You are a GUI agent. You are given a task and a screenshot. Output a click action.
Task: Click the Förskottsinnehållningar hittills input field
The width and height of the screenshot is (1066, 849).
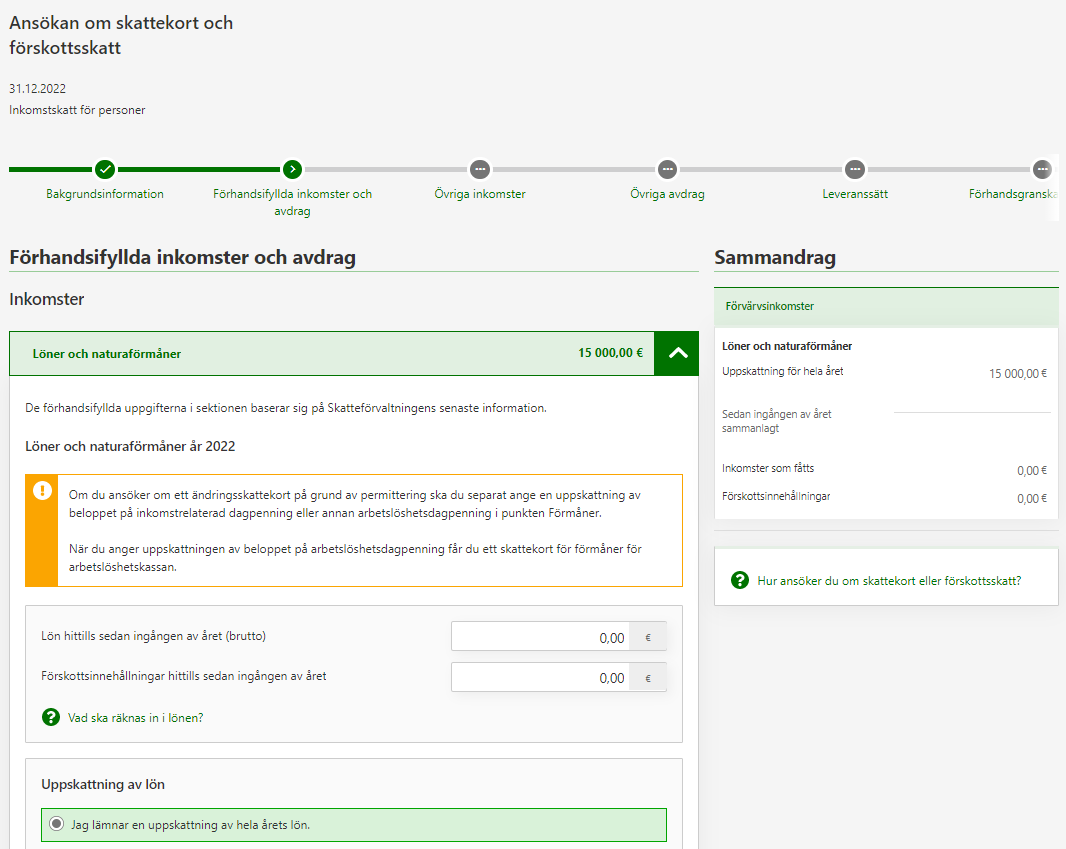click(540, 677)
